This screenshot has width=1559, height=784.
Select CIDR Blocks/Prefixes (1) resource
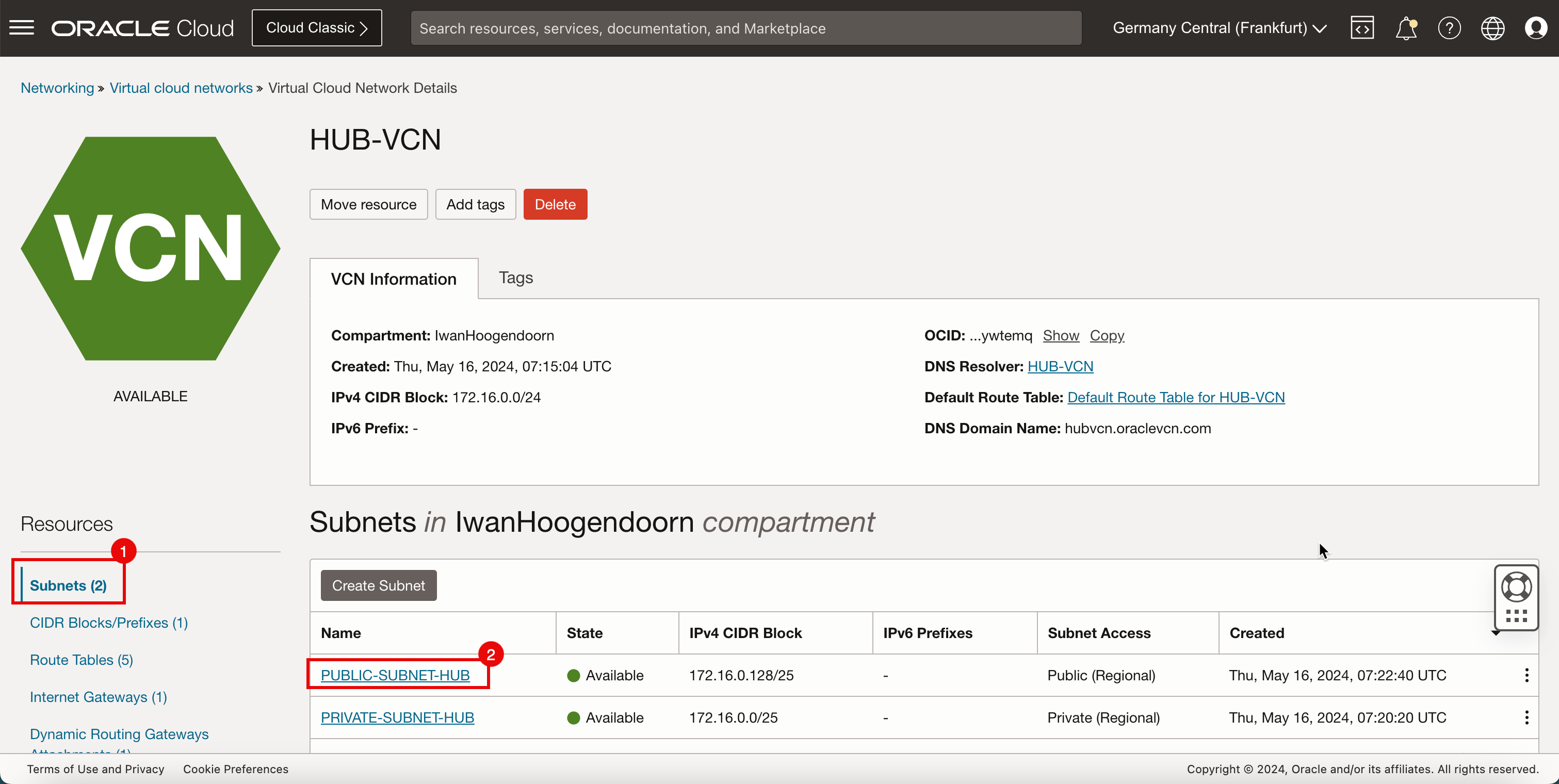109,623
